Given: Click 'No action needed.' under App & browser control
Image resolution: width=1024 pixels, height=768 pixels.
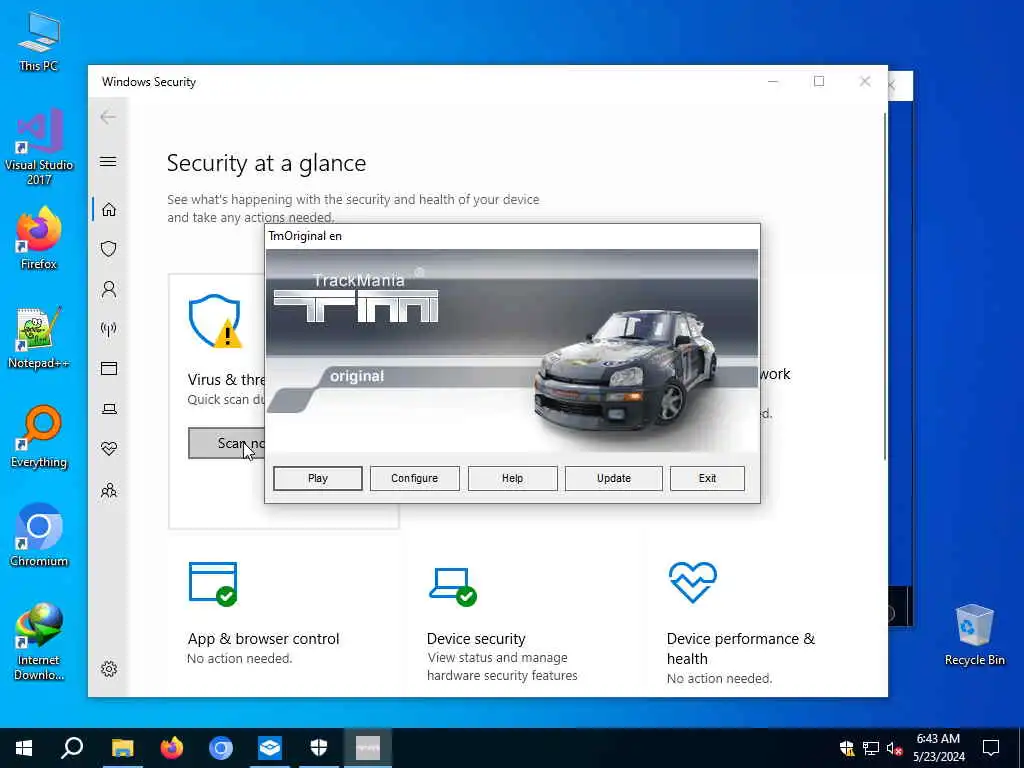Looking at the screenshot, I should pos(239,659).
